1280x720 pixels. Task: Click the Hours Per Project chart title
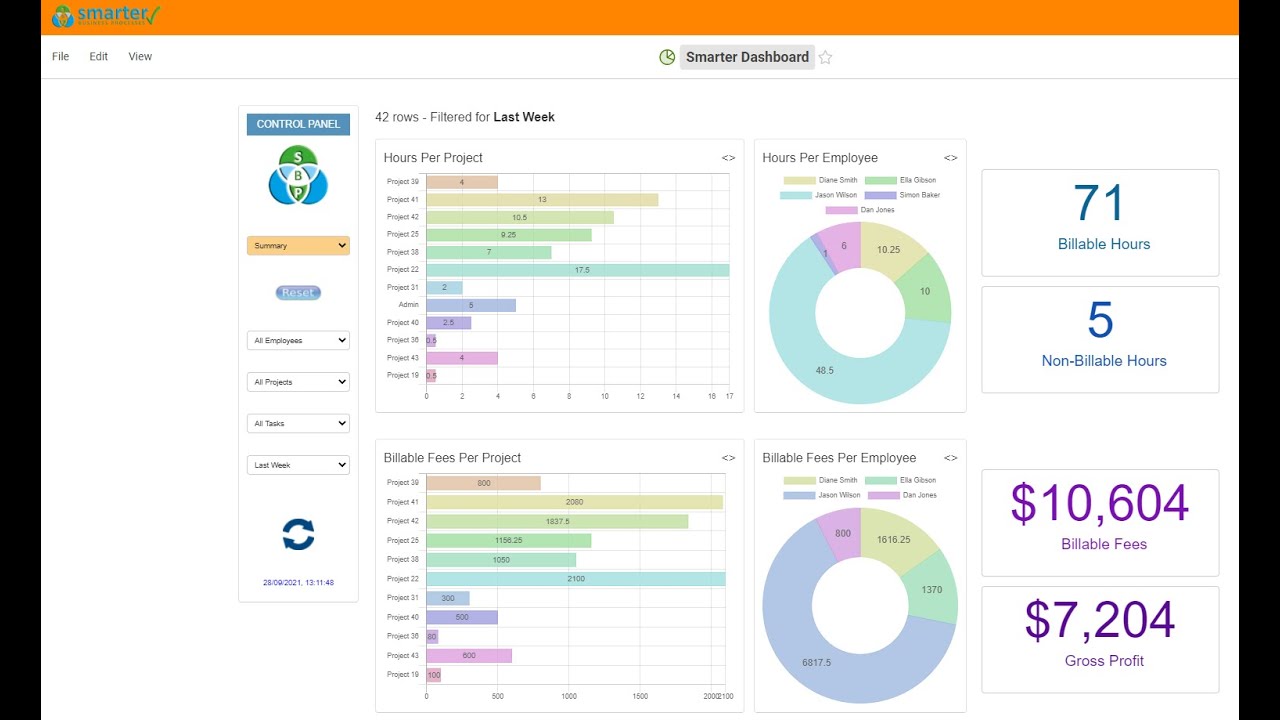coord(433,158)
